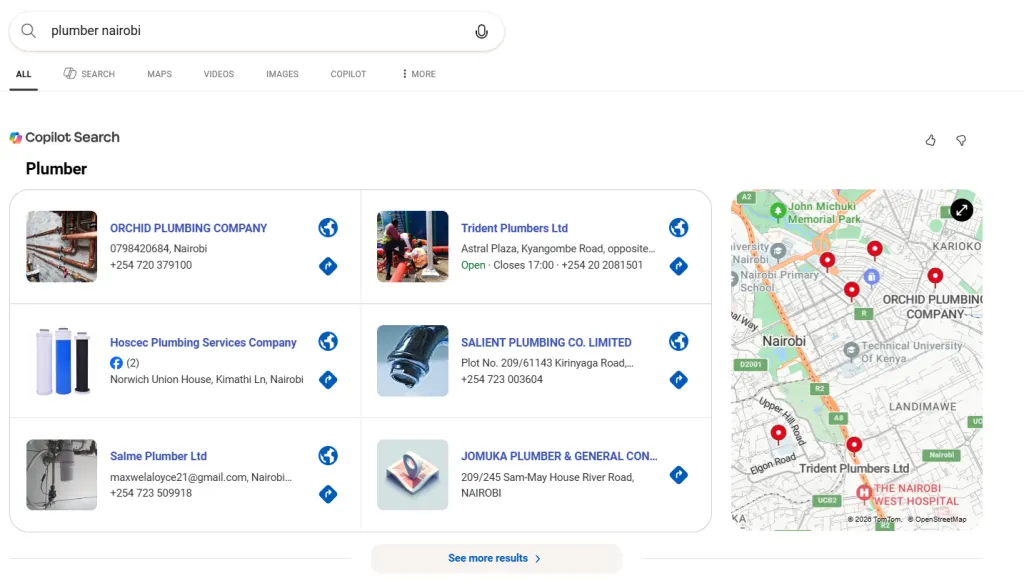Screen dimensions: 1024x581
Task: Visit Trident Plumbers Ltd website globe icon
Action: [x=679, y=227]
